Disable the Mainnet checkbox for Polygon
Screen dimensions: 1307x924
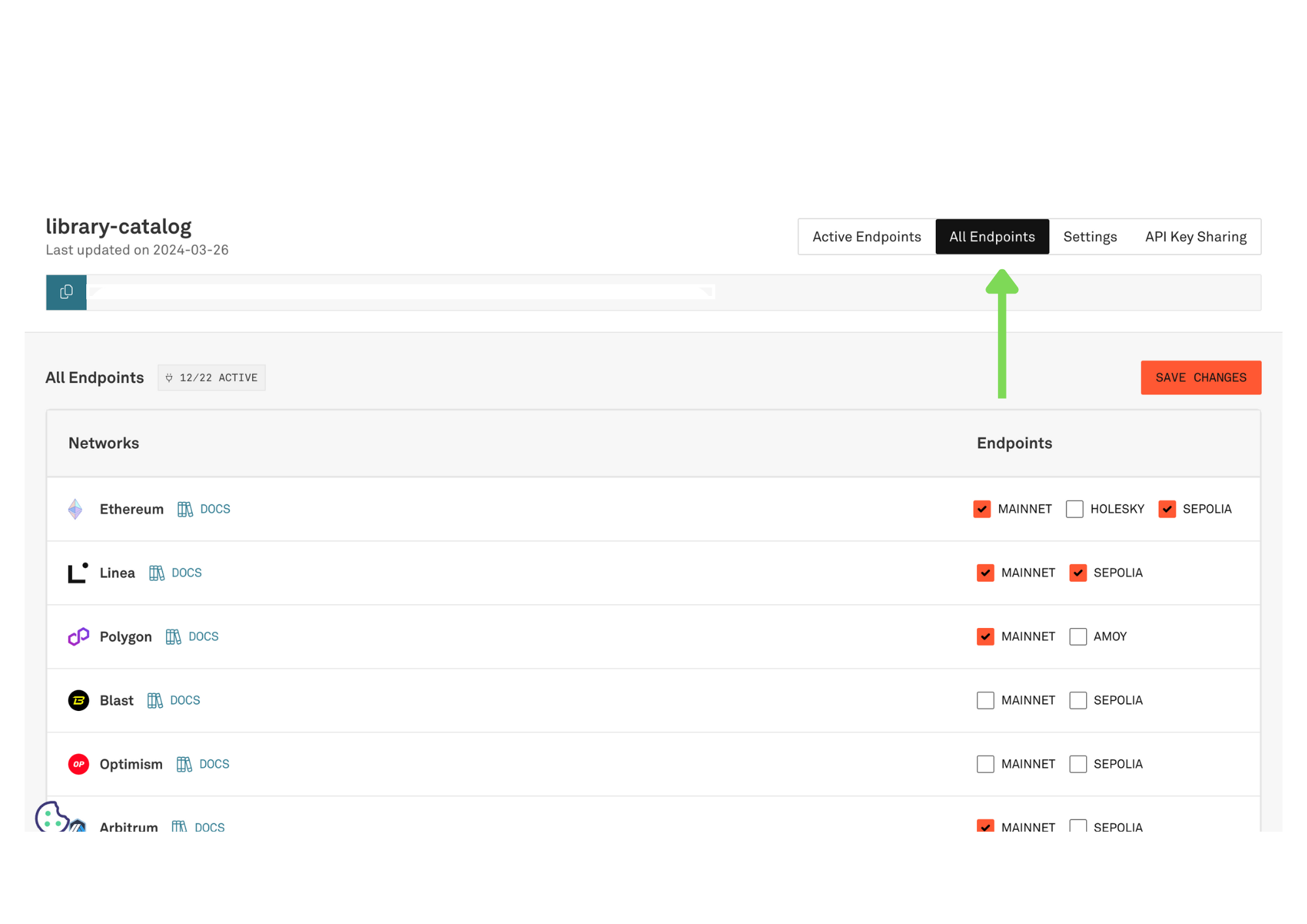(984, 636)
